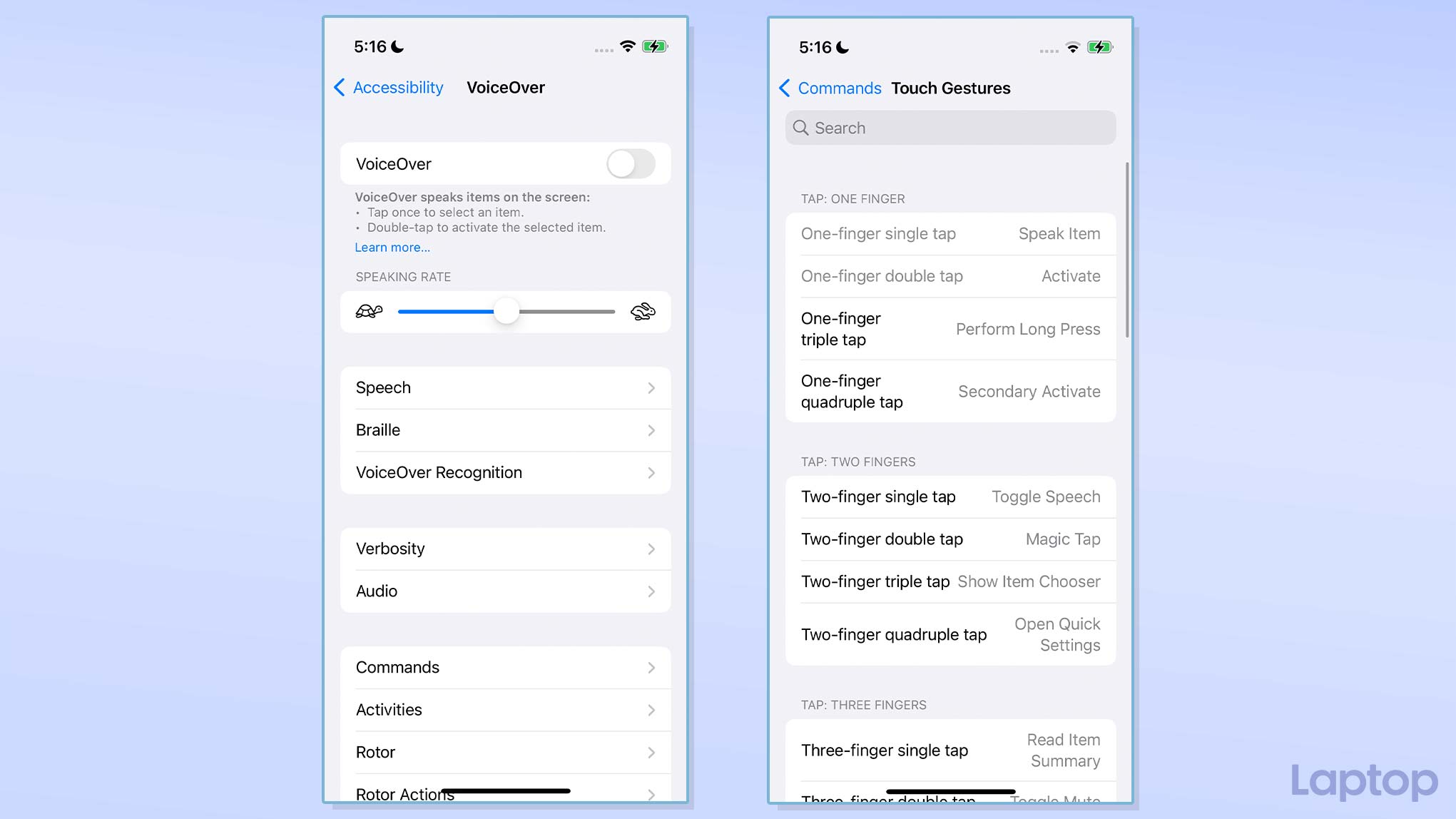
Task: Tap the slow speaking rate tortoise icon
Action: (x=369, y=310)
